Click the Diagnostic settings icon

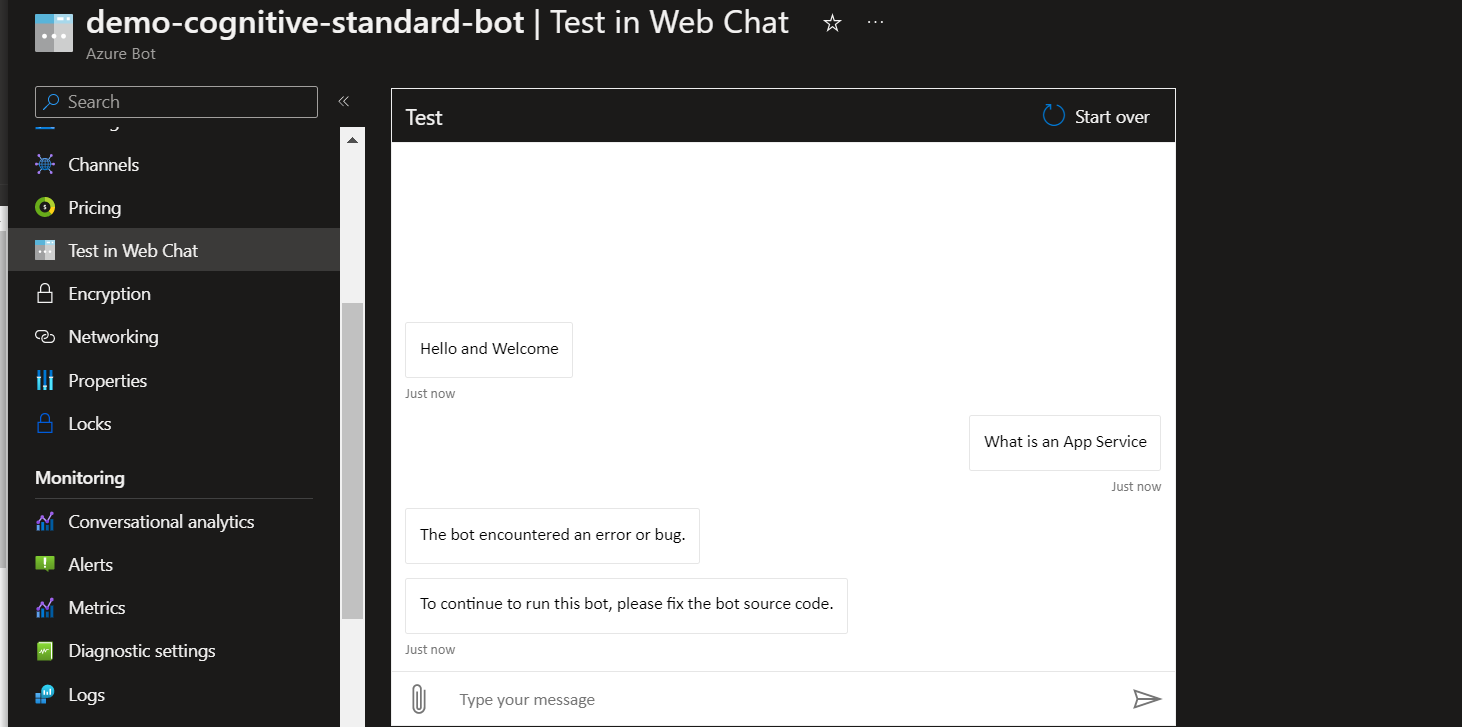45,651
